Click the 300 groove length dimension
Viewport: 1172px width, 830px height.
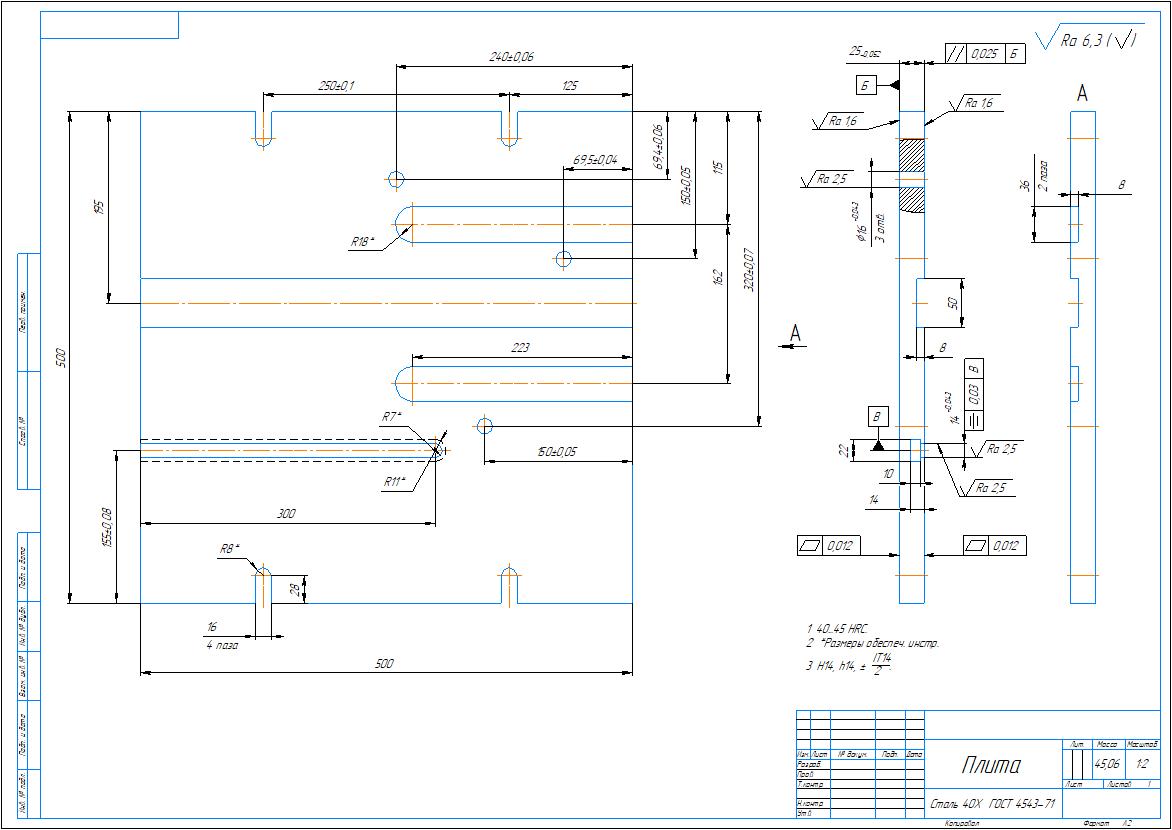(x=286, y=514)
